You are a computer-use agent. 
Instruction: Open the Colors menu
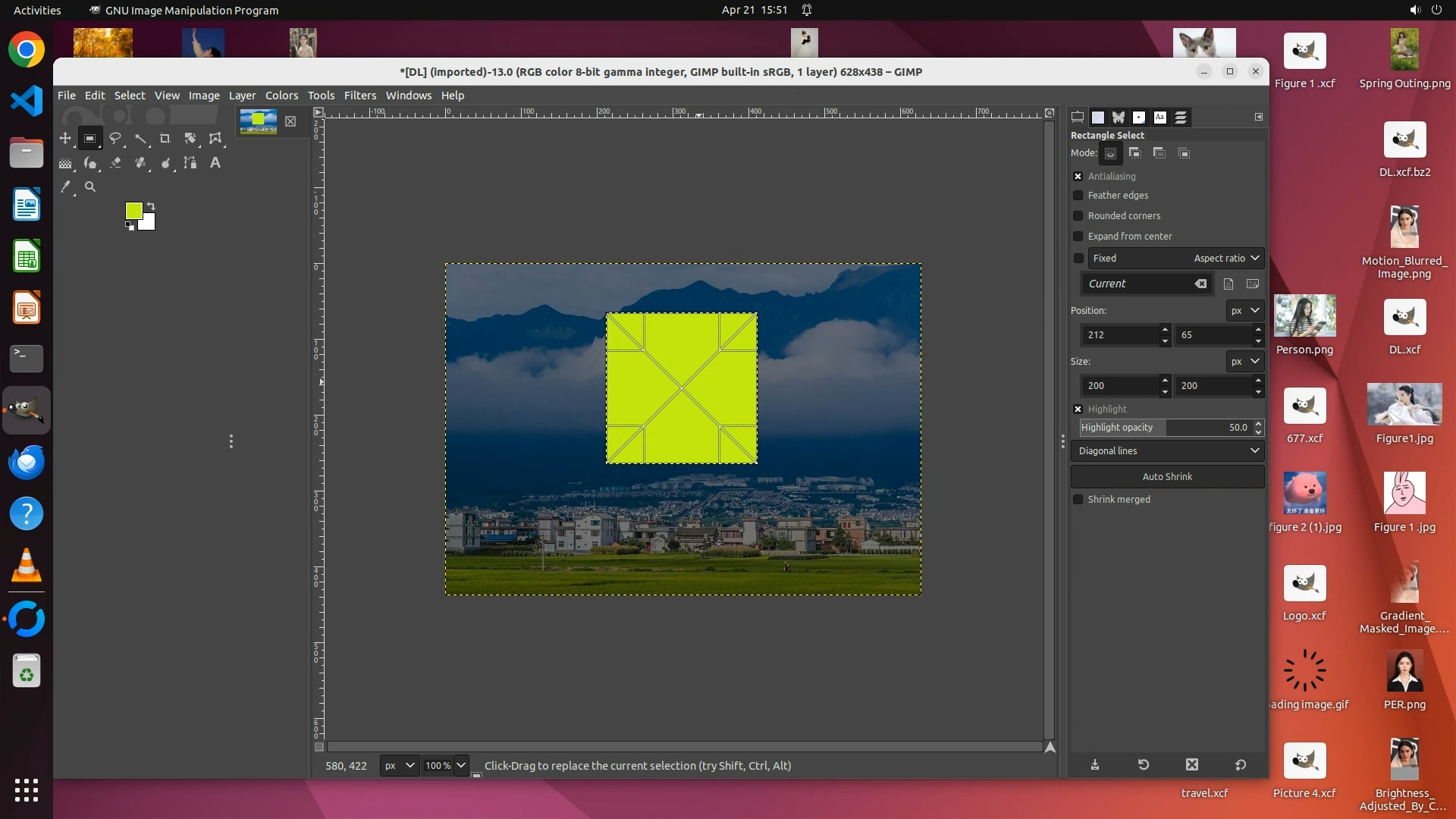click(281, 96)
